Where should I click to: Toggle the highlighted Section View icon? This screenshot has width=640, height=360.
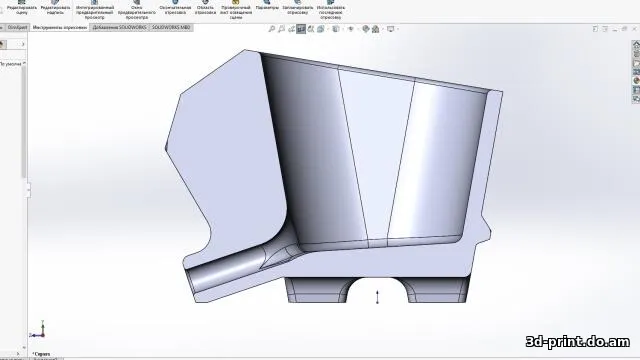coord(301,29)
